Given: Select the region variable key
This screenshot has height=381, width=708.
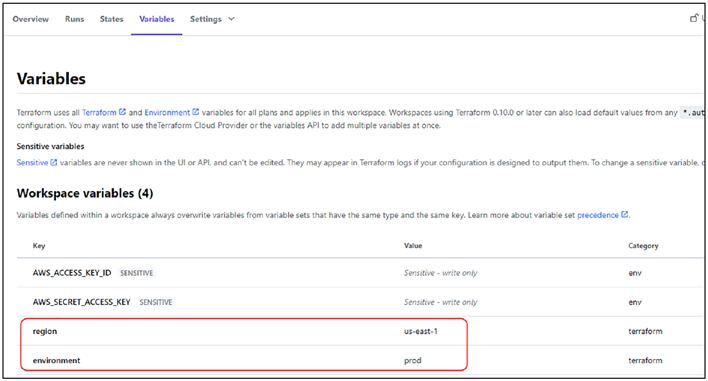Looking at the screenshot, I should pyautogui.click(x=45, y=331).
